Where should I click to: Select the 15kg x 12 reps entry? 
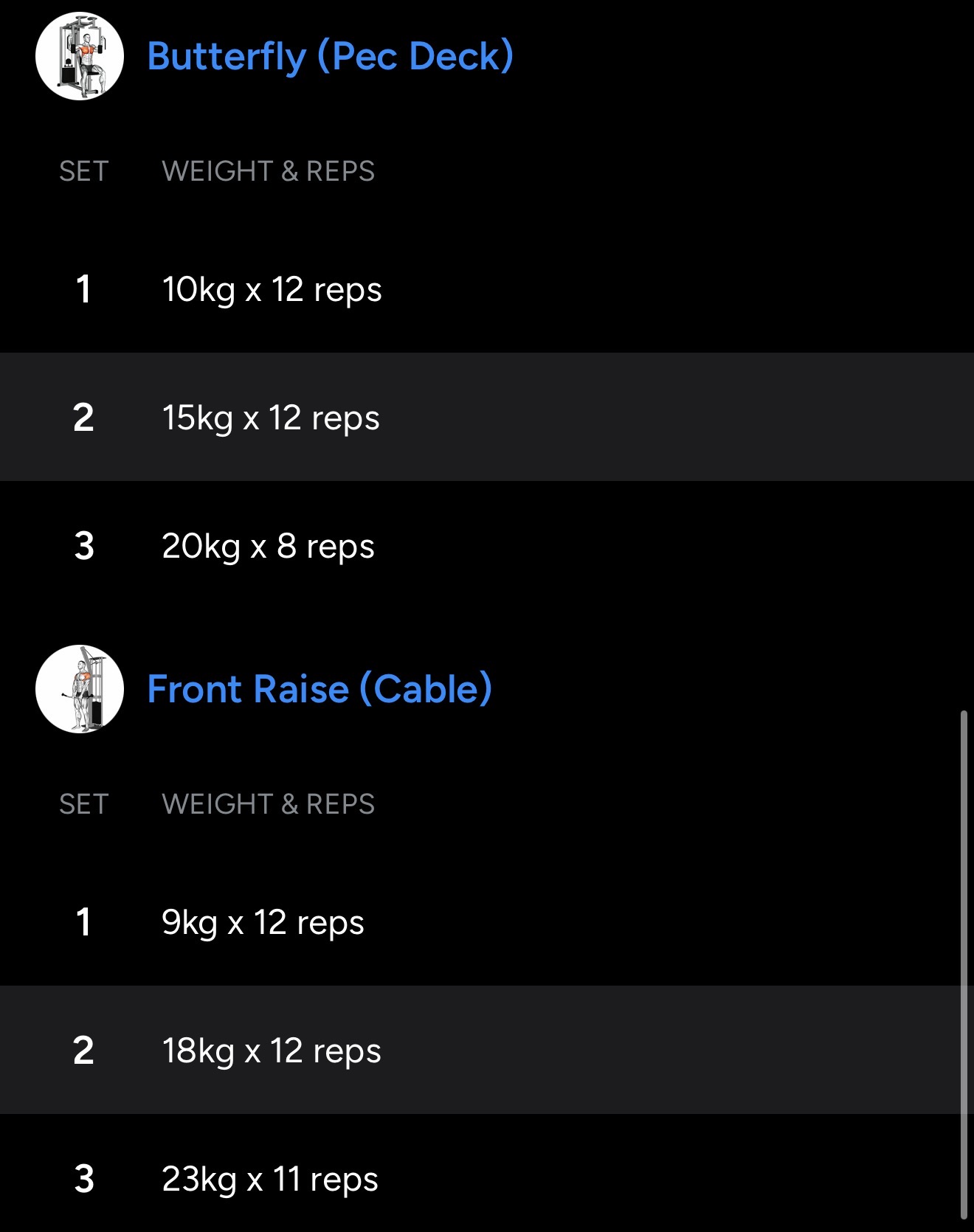[x=271, y=418]
